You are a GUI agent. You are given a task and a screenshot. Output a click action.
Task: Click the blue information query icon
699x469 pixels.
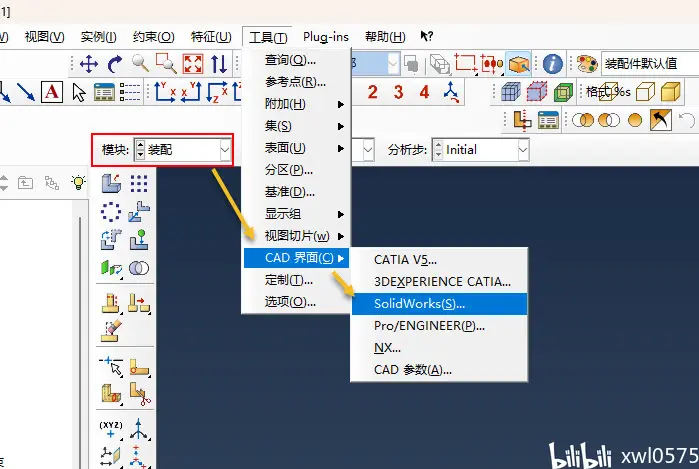click(553, 64)
